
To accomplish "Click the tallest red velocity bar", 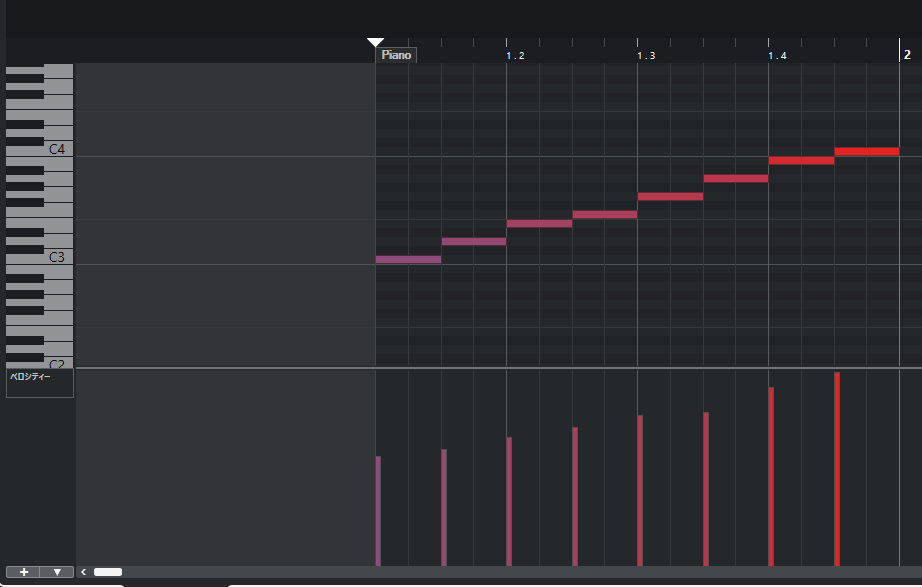I will (x=837, y=470).
